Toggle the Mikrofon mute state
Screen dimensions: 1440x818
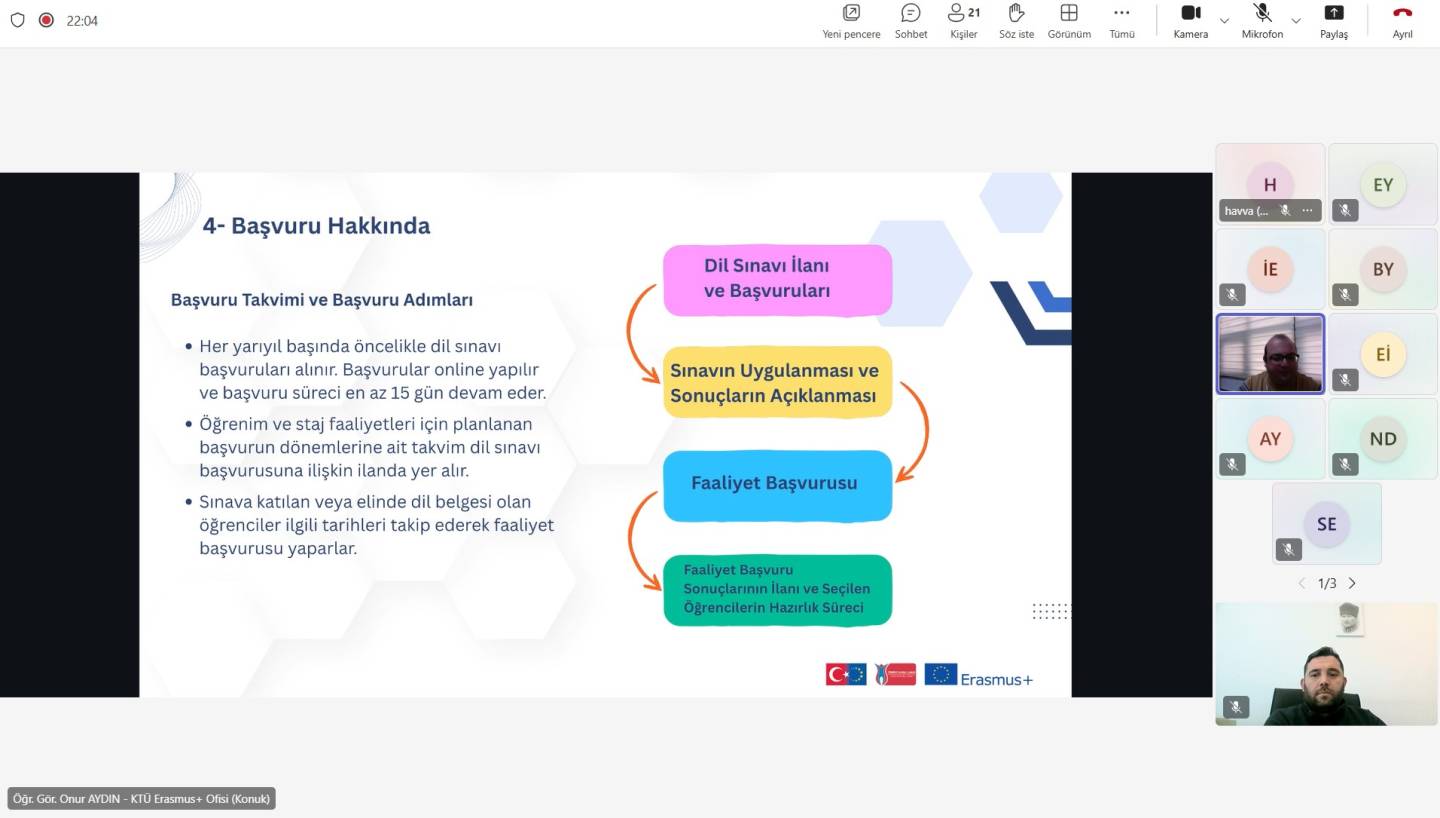point(1262,21)
